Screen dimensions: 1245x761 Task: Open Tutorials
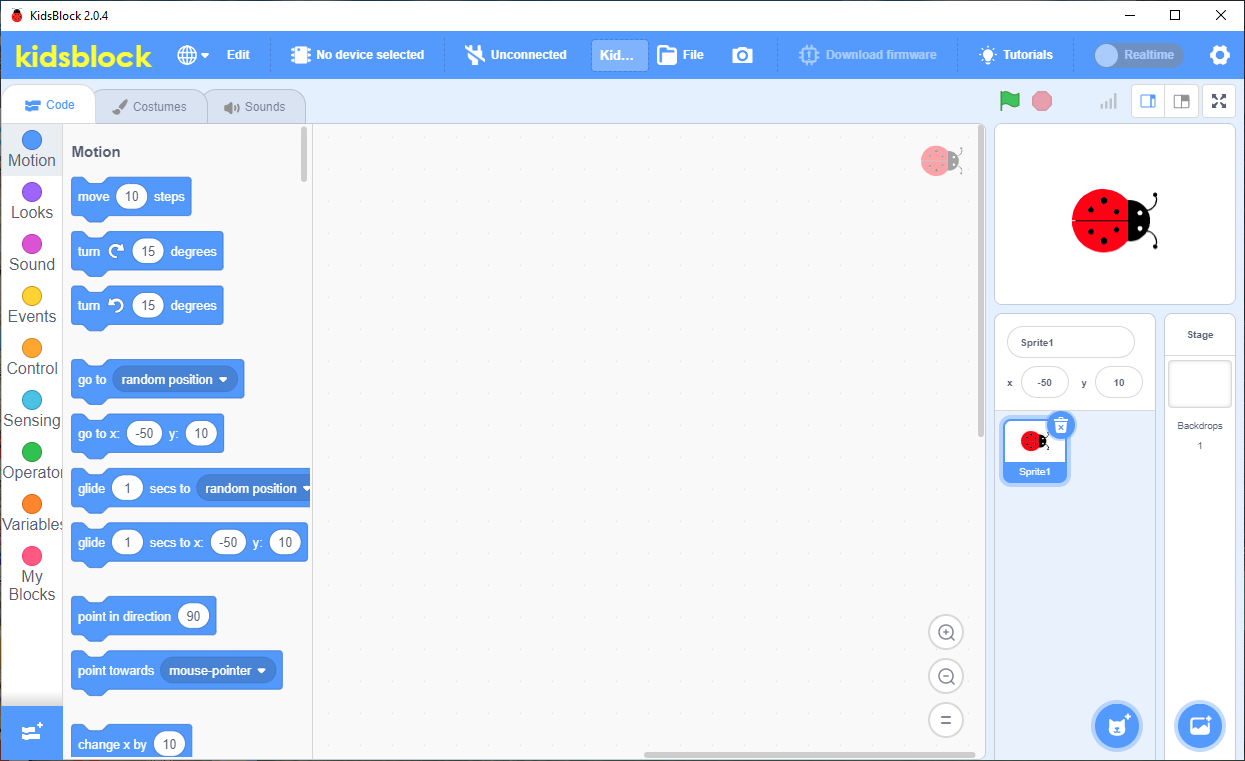(1016, 55)
